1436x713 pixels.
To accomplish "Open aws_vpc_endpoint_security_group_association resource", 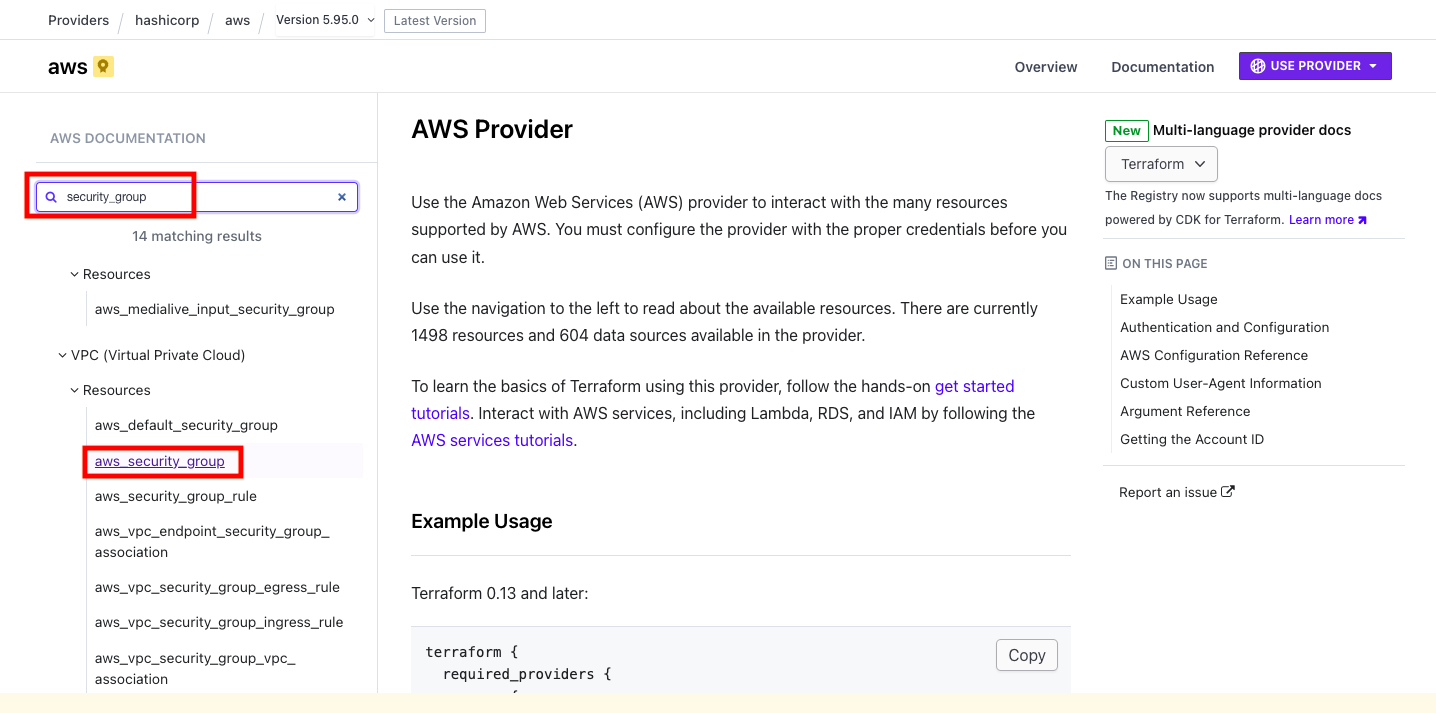I will click(x=212, y=541).
